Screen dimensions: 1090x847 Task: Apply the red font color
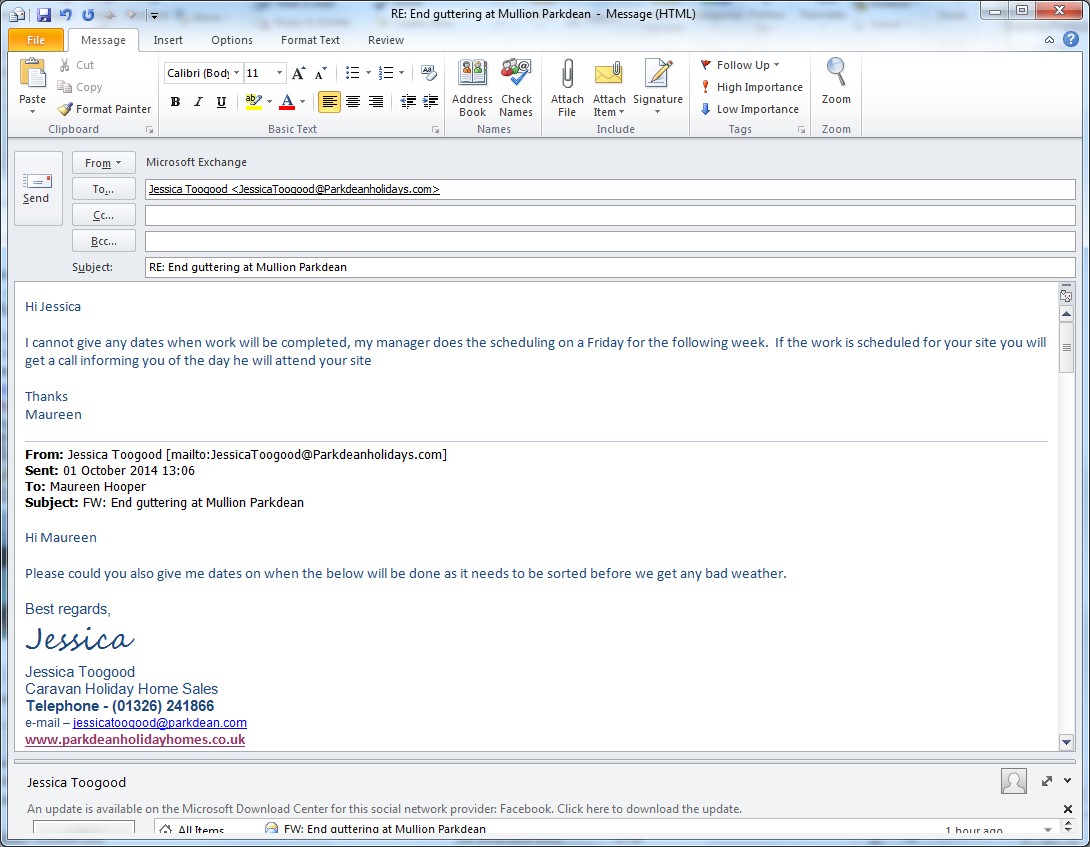click(287, 102)
